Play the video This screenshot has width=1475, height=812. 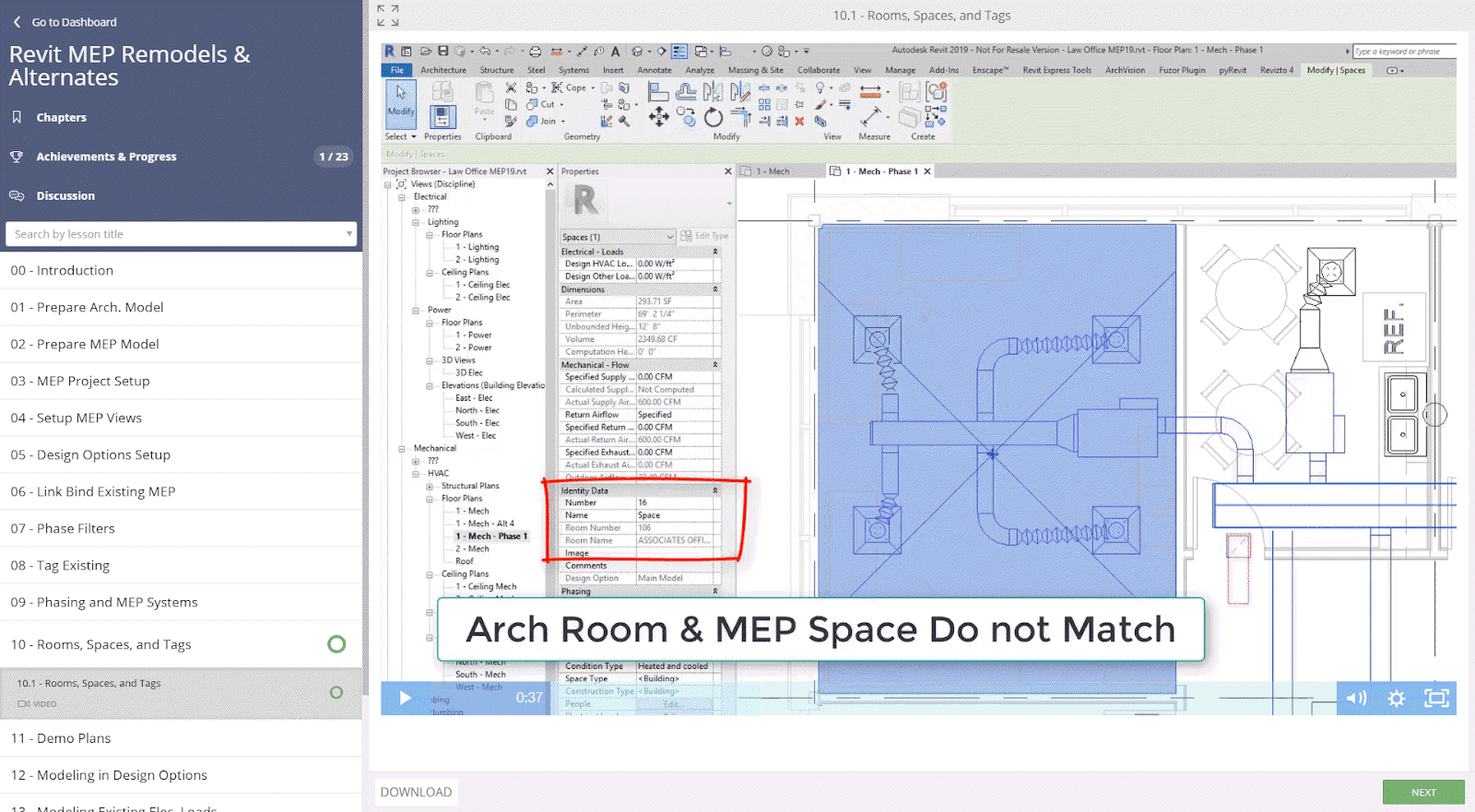point(405,699)
